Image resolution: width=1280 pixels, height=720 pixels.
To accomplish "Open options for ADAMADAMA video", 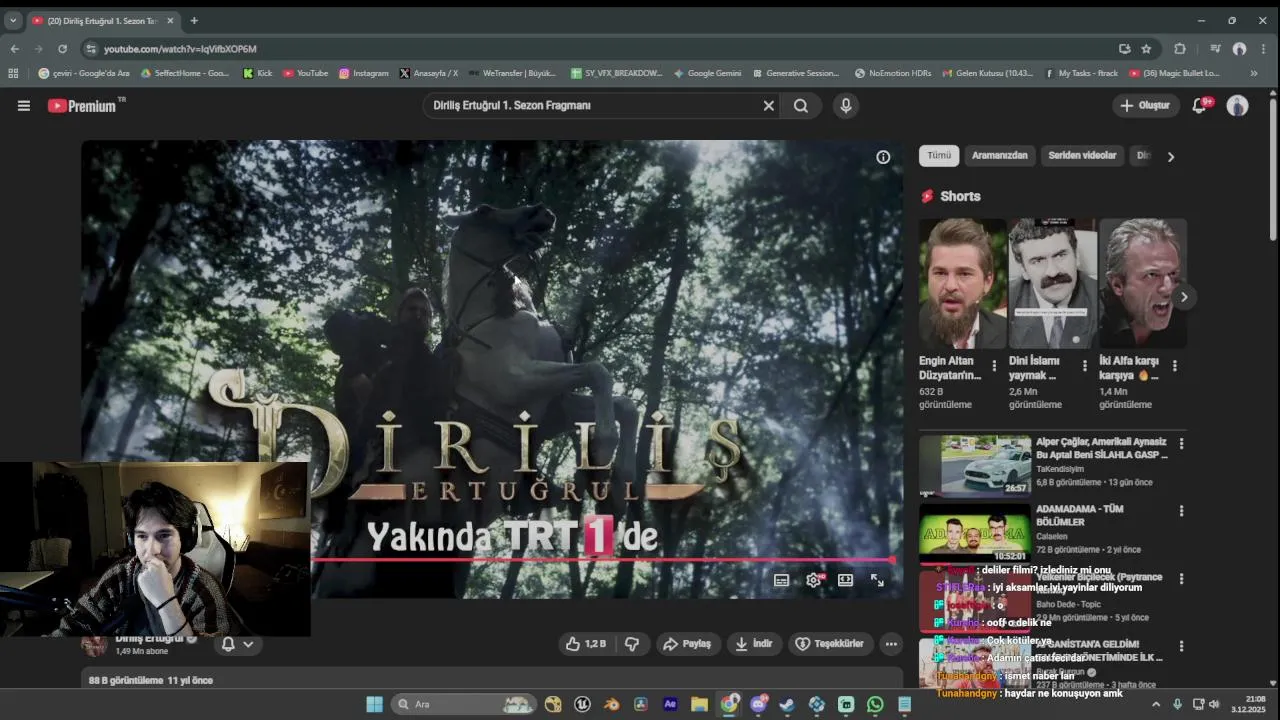I will (x=1181, y=511).
